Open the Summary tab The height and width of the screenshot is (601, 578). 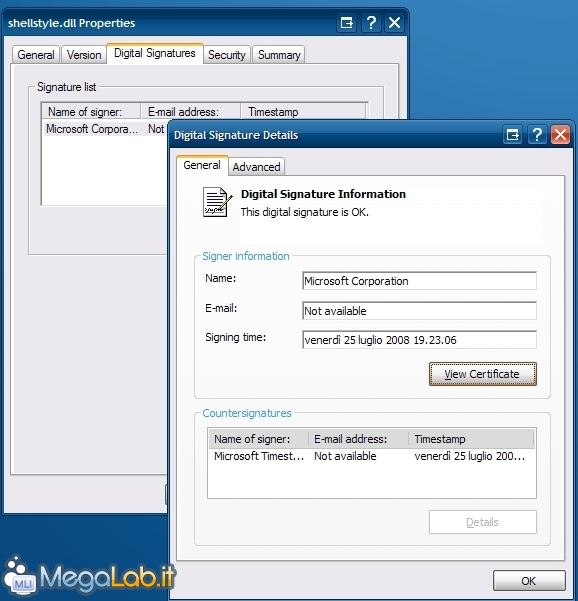[279, 55]
